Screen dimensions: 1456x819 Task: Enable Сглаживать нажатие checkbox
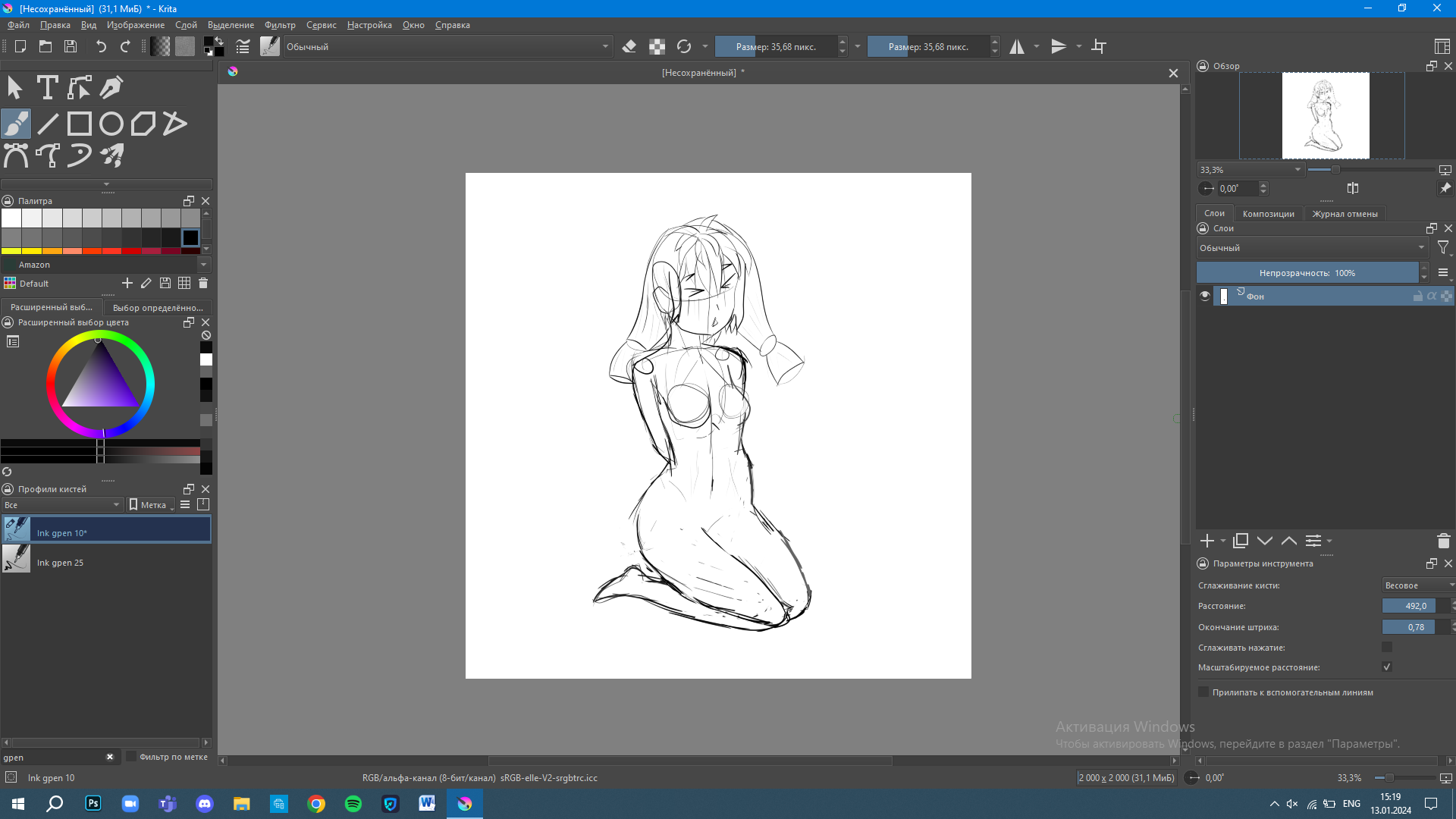coord(1387,647)
